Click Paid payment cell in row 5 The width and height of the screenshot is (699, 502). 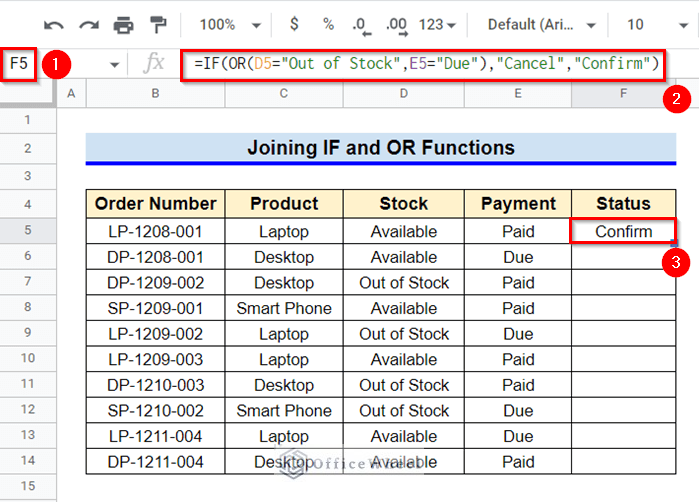point(518,231)
